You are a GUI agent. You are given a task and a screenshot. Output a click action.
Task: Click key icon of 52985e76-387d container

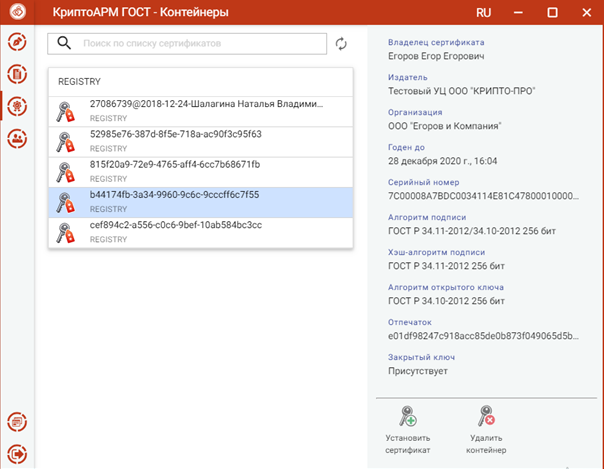65,142
